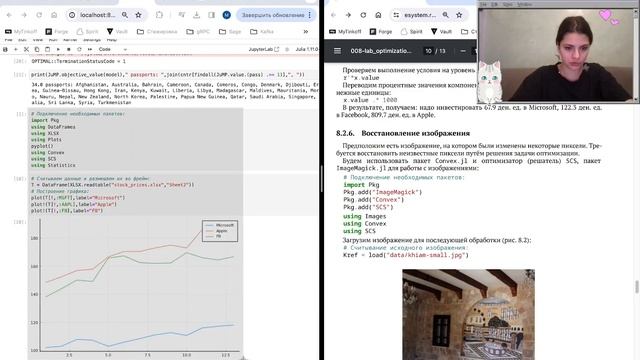Open Vault bookmark in right browser
This screenshot has width=640, height=360.
(x=441, y=31)
